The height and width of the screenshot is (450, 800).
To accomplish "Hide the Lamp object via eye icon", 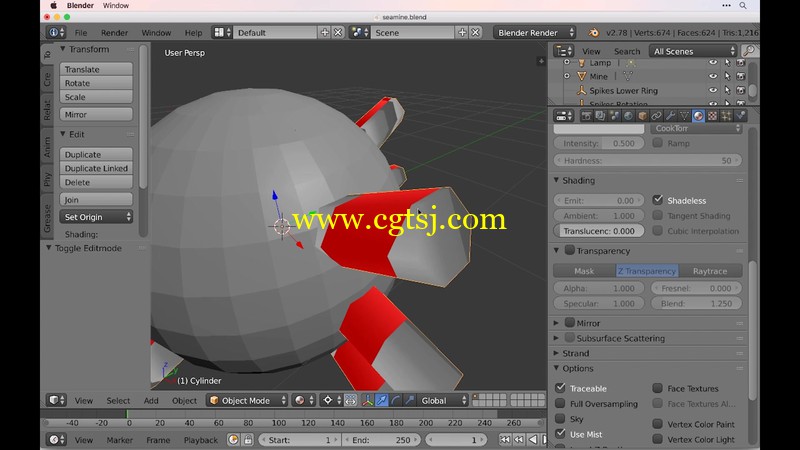I will (713, 62).
